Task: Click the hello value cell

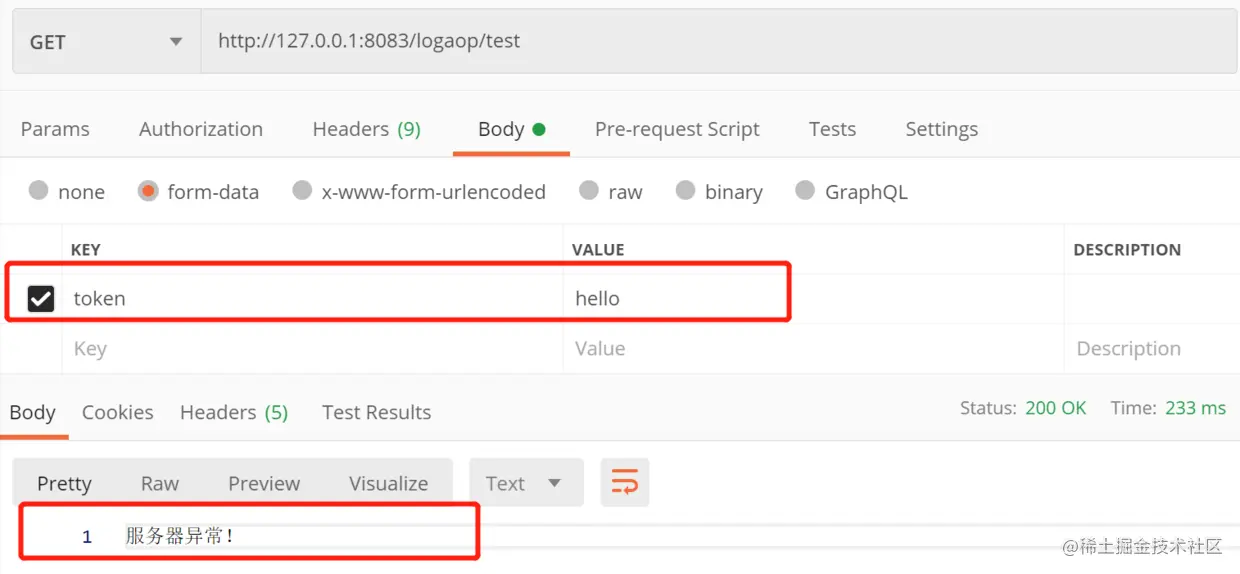Action: tap(813, 298)
